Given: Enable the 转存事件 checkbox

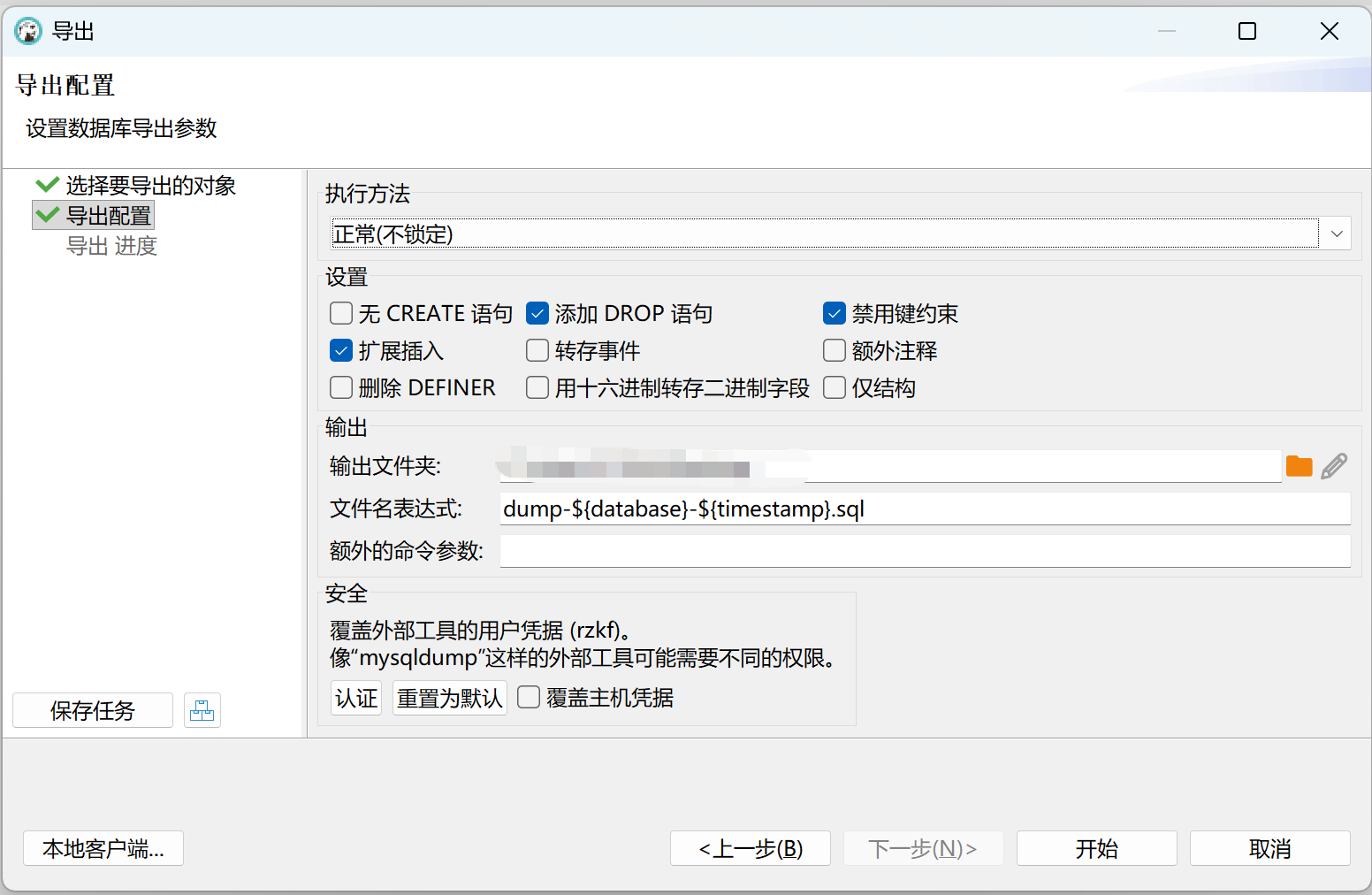Looking at the screenshot, I should point(537,350).
